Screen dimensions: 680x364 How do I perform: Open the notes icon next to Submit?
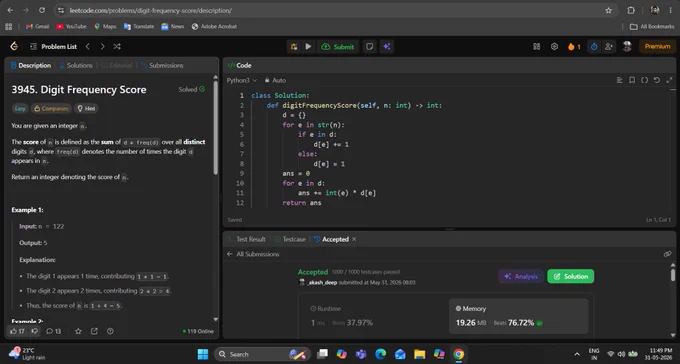[x=369, y=46]
